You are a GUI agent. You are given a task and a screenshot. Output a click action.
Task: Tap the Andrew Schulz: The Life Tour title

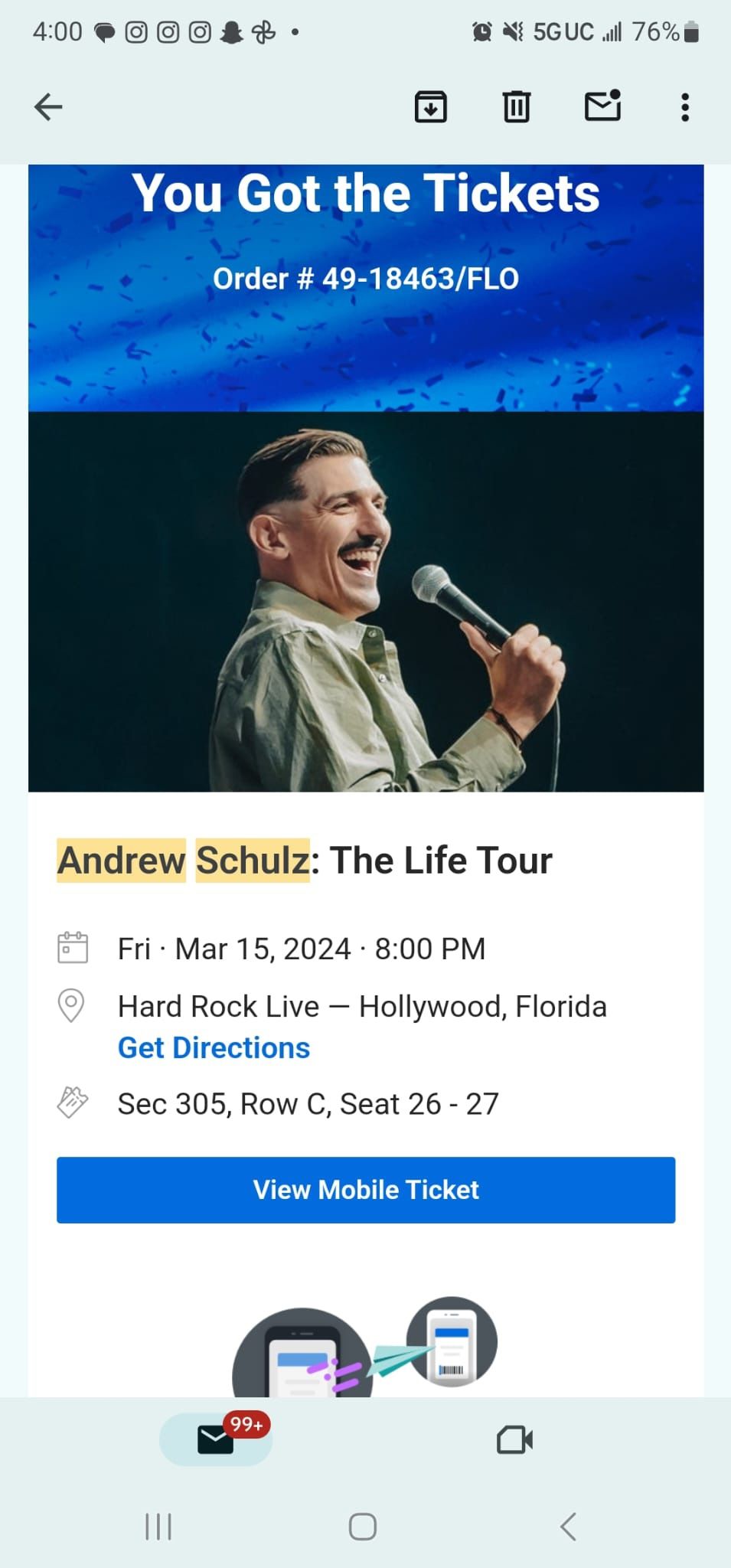[305, 861]
